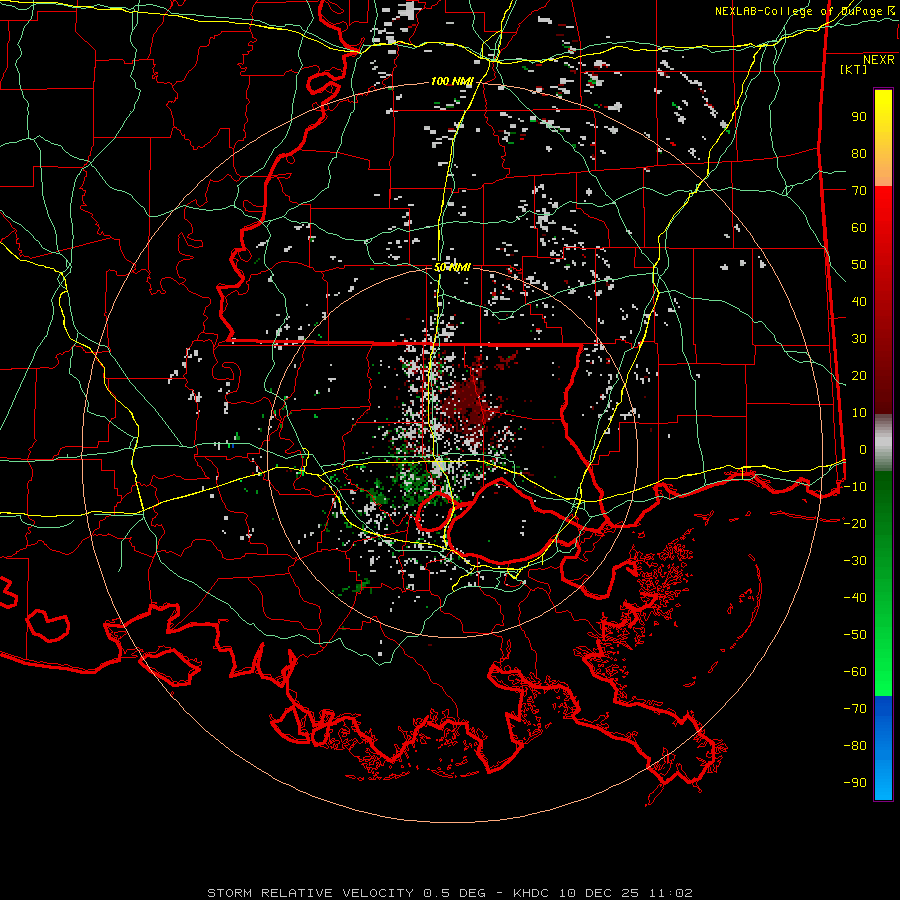The image size is (900, 900).
Task: Click the -50 value on the velocity scale
Action: point(855,635)
